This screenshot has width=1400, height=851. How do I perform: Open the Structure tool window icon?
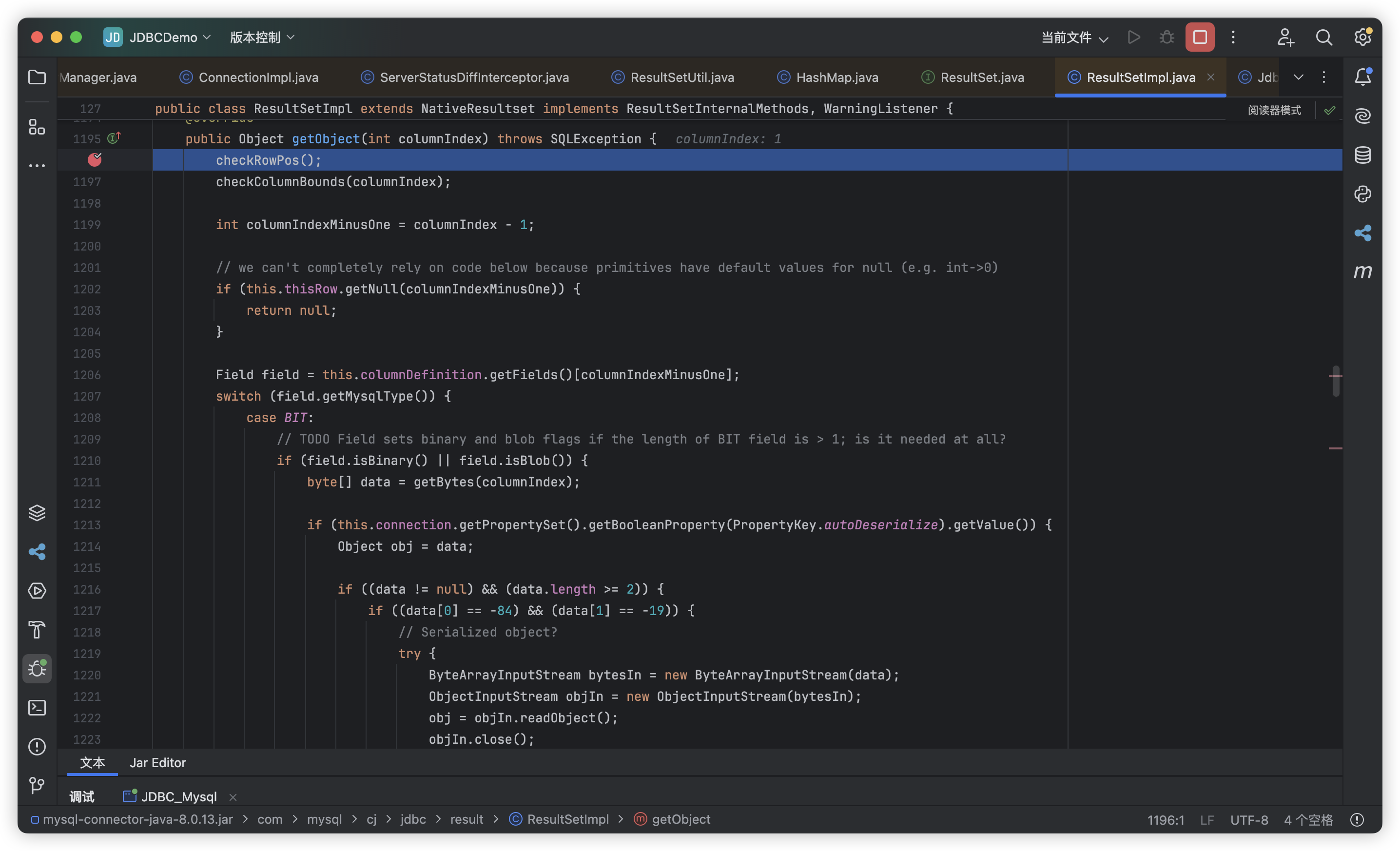tap(37, 127)
